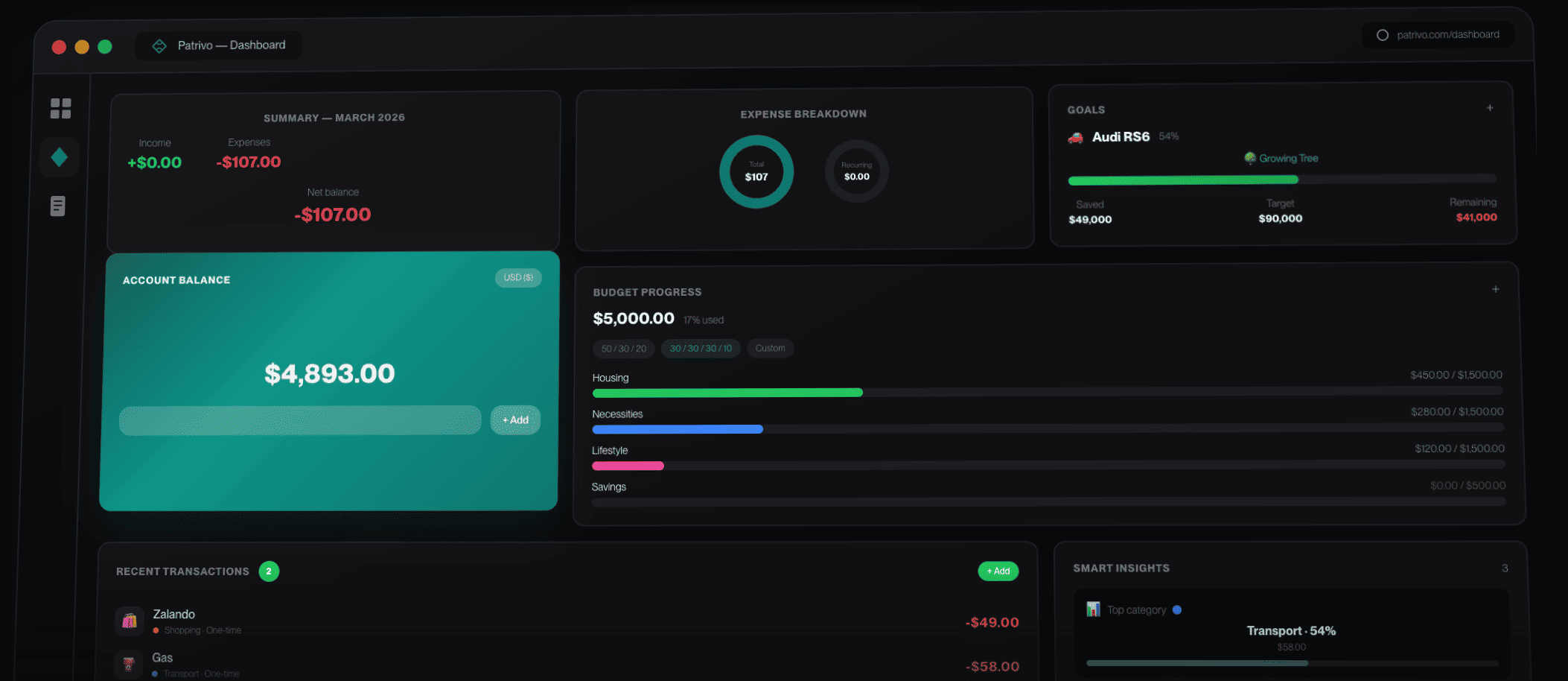Screen dimensions: 1568x681
Task: Click the fuel pump icon beside Gas
Action: [129, 663]
